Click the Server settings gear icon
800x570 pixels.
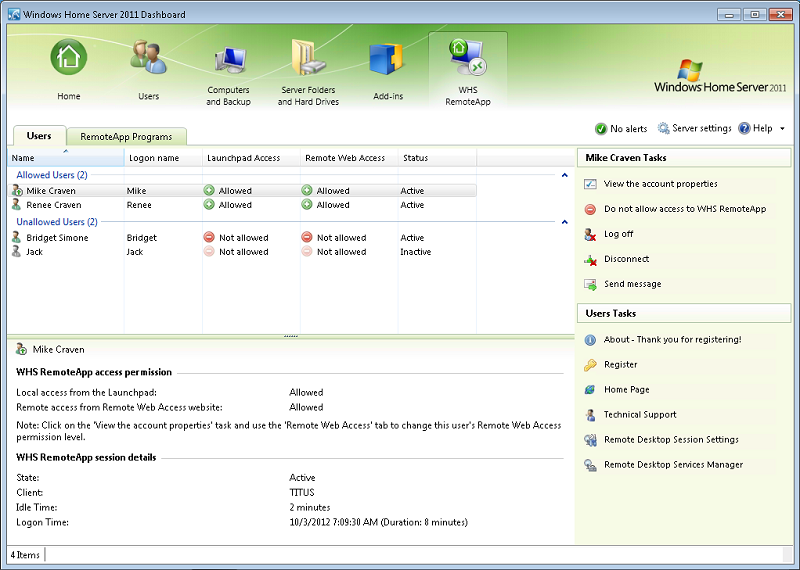pos(663,128)
